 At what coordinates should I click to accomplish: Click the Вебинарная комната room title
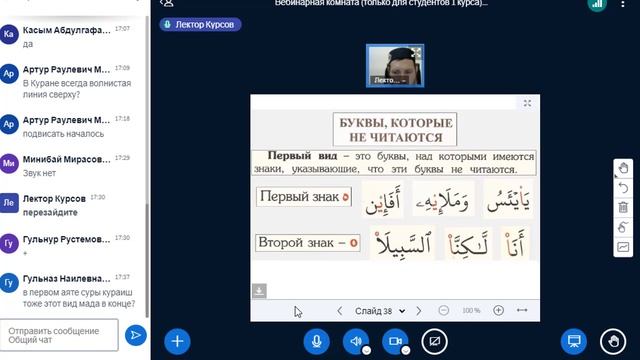(x=381, y=3)
